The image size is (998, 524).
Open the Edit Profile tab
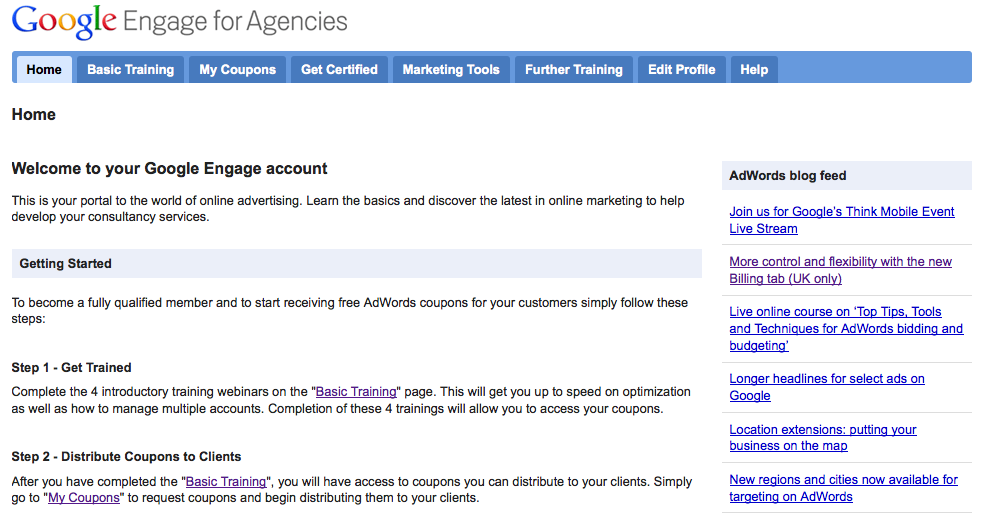pyautogui.click(x=681, y=70)
